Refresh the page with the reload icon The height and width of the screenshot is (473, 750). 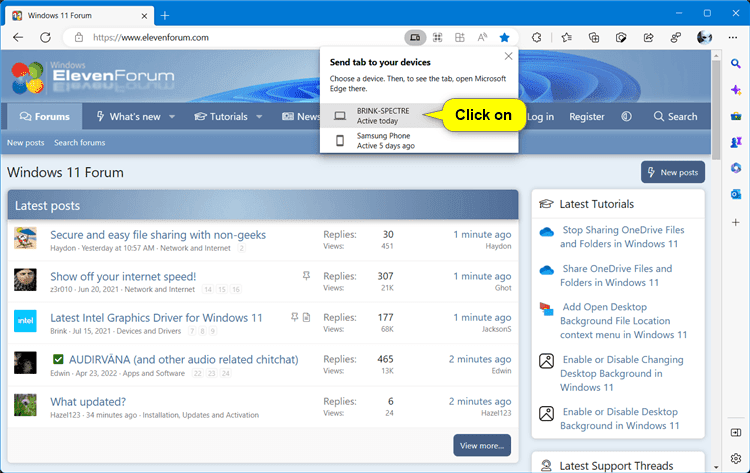[45, 37]
